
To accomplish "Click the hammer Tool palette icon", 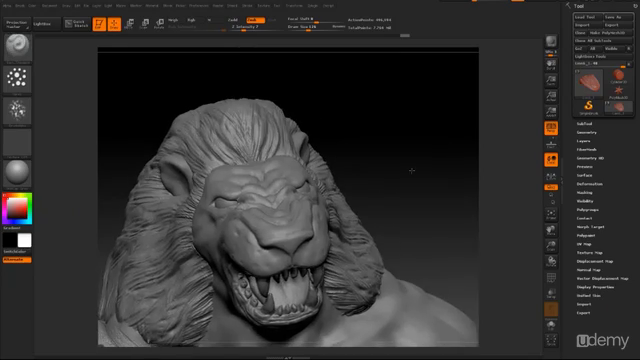I will click(x=568, y=6).
